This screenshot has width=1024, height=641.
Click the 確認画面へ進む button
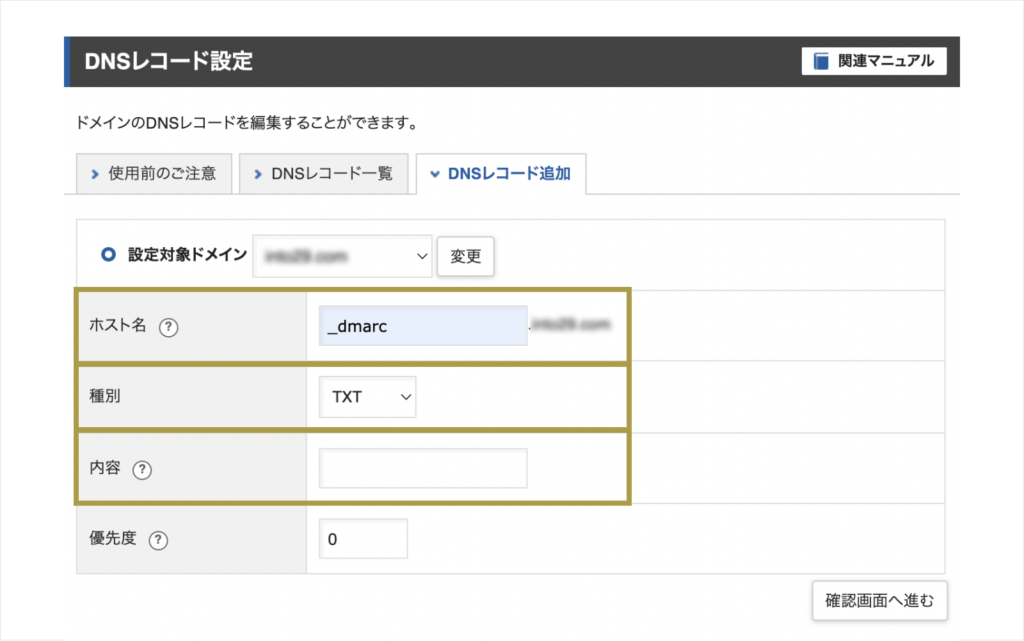click(880, 601)
